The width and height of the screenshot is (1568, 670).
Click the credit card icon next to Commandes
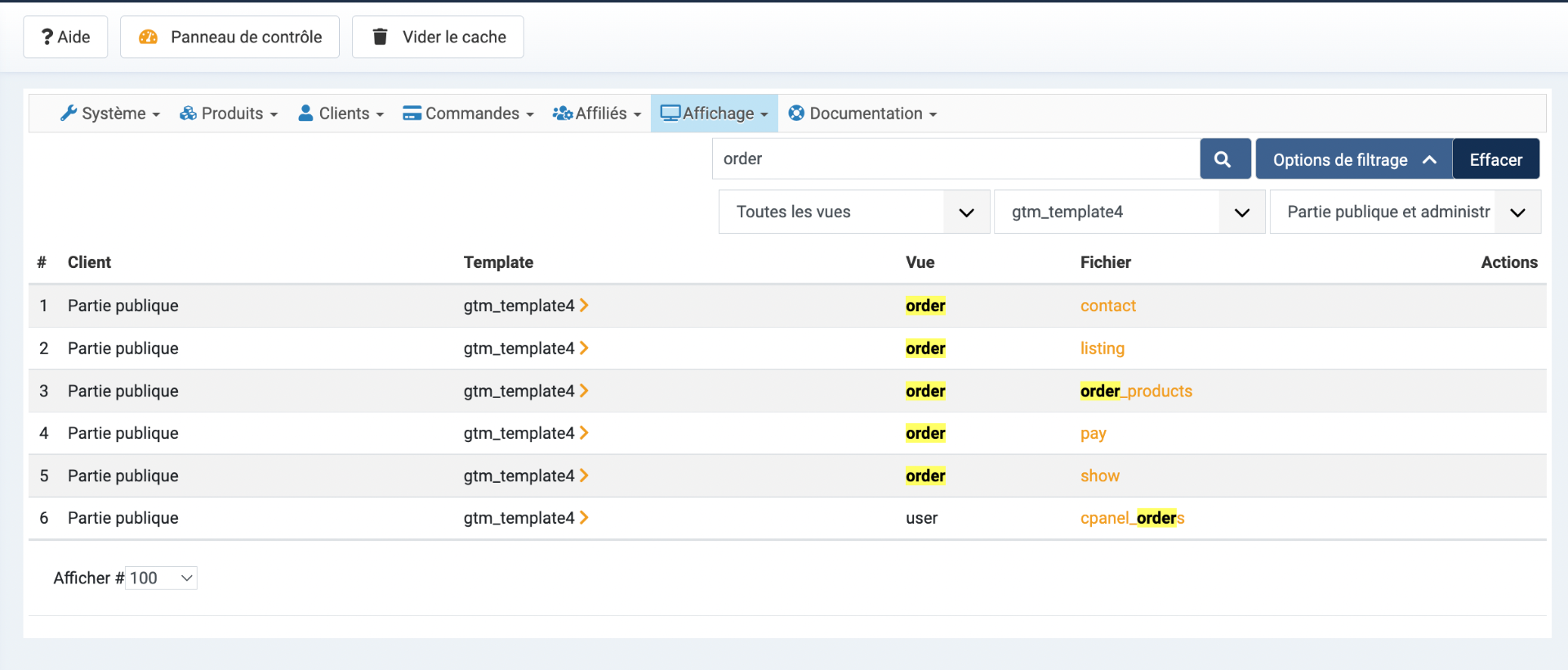pos(412,114)
